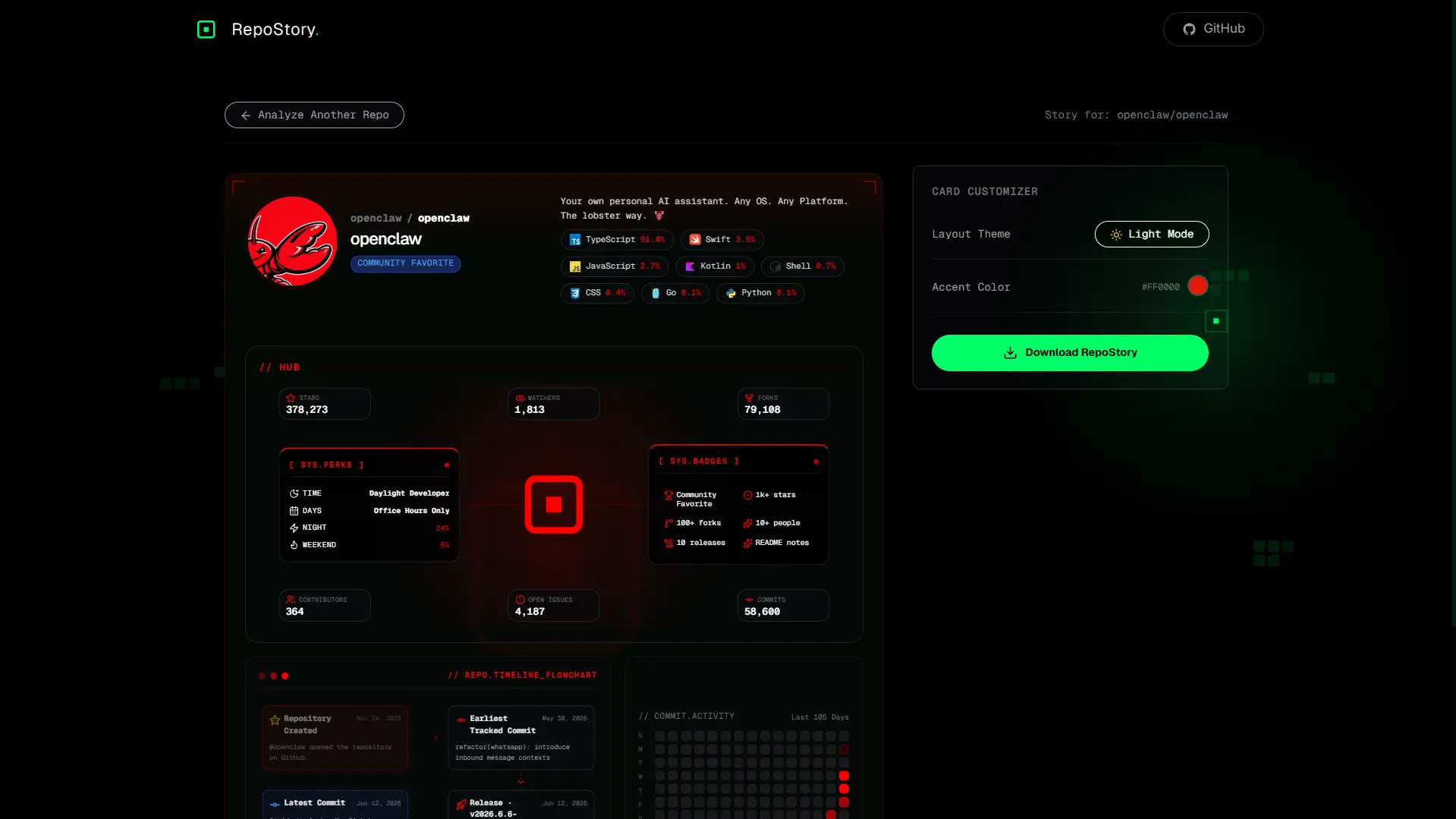Click the CSS language icon

575,293
